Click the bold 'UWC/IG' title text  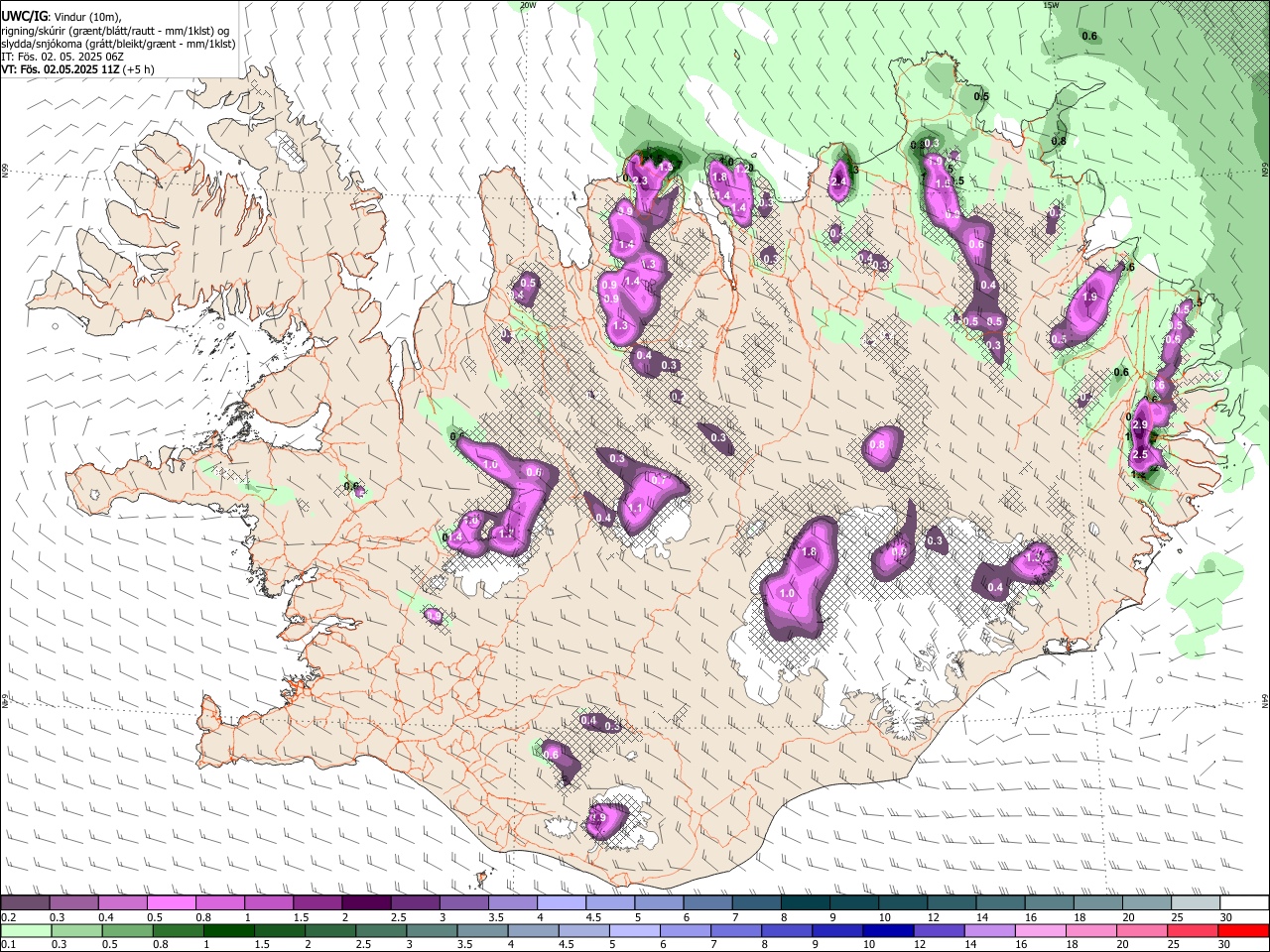pos(24,17)
